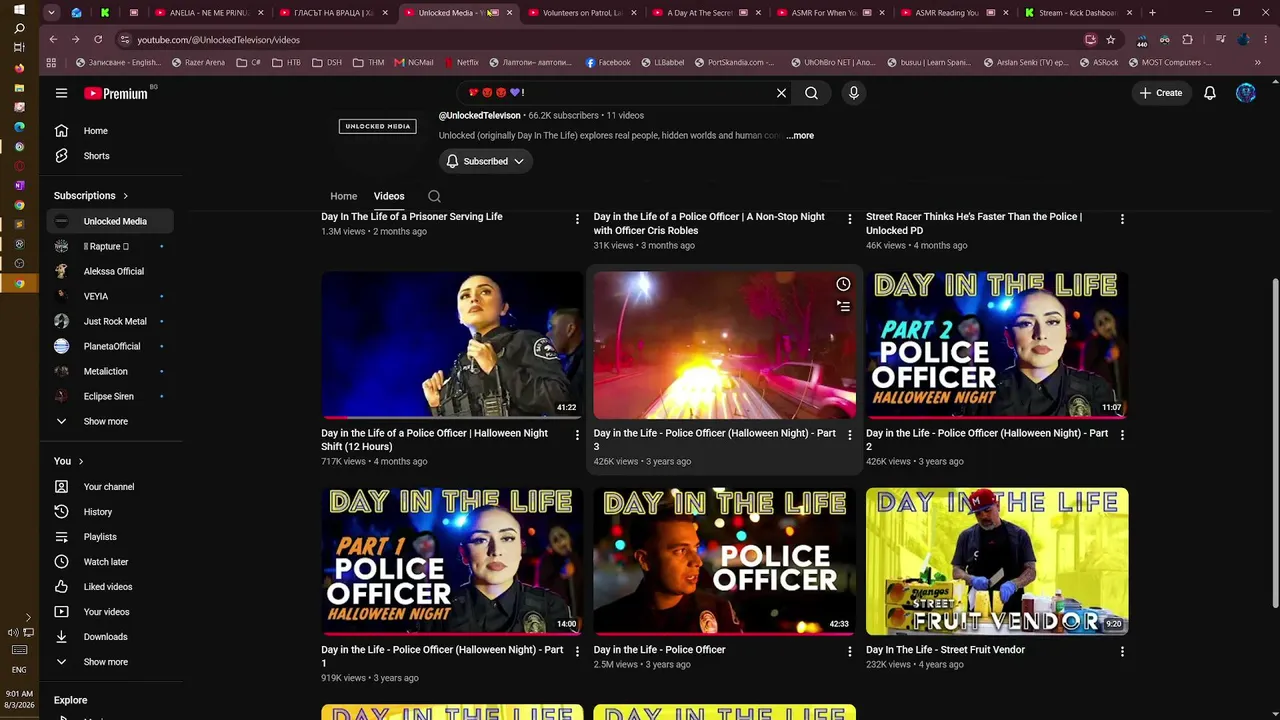Viewport: 1280px width, 720px height.
Task: Open Shorts from the sidebar
Action: point(110,156)
